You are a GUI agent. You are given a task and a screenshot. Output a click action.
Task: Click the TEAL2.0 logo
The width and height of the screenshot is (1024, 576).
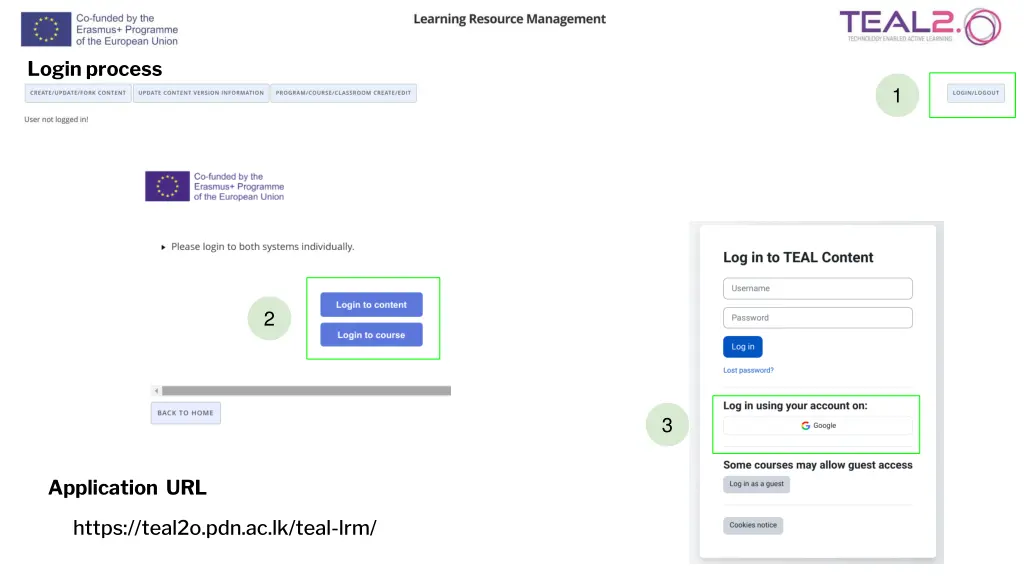(920, 27)
